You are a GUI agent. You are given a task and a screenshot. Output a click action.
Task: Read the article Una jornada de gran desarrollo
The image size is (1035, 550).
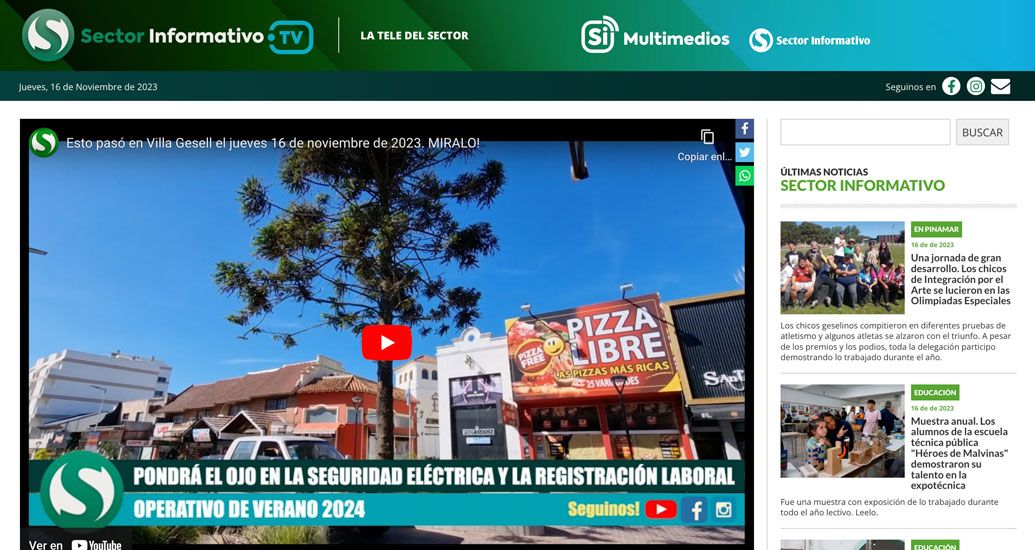pyautogui.click(x=960, y=279)
